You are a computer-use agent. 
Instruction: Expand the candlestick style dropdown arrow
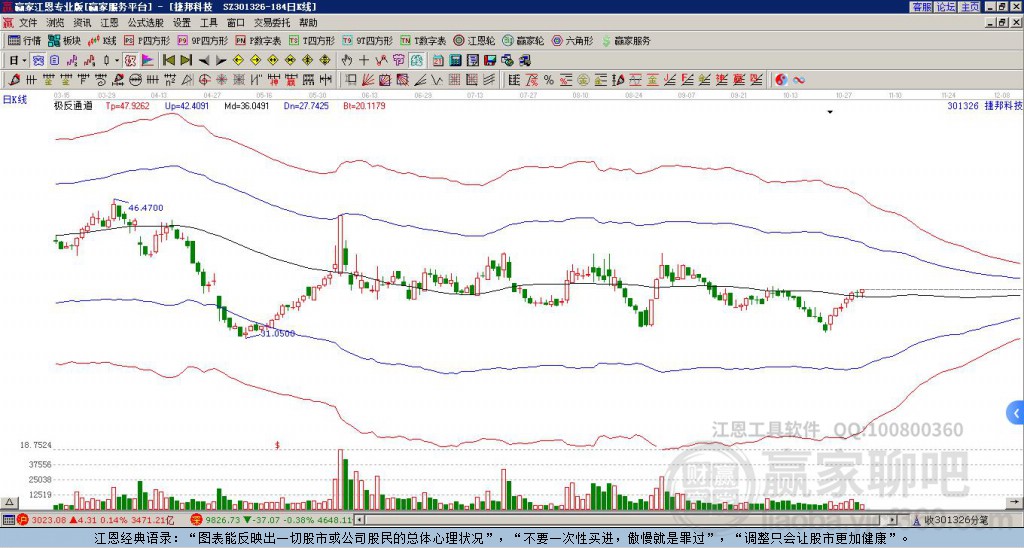click(x=117, y=61)
